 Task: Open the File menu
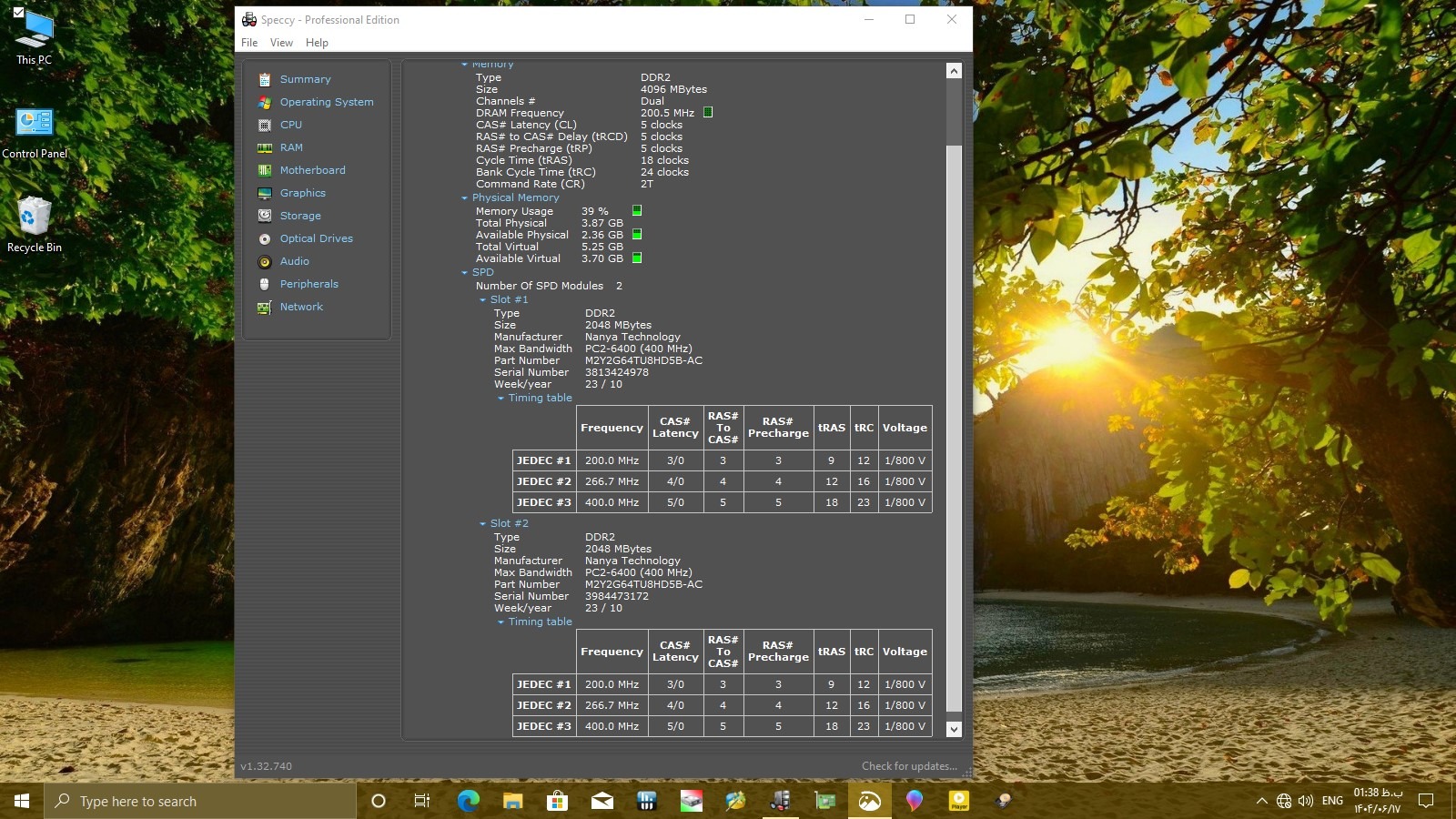click(x=249, y=43)
